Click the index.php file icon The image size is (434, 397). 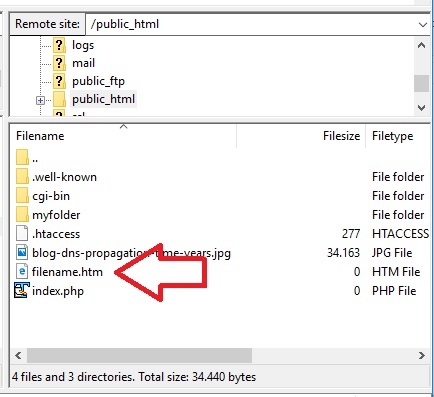(x=22, y=291)
